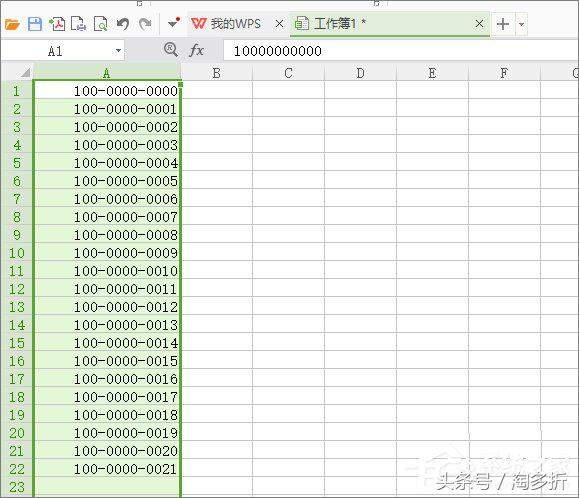
Task: Open a file with the folder icon
Action: [12, 24]
